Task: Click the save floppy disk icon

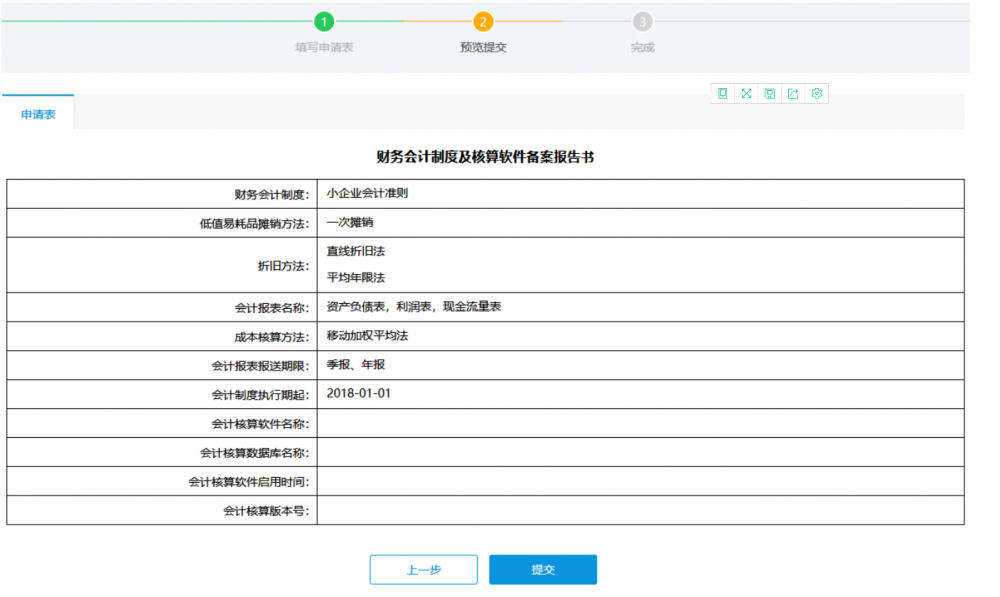Action: tap(770, 93)
